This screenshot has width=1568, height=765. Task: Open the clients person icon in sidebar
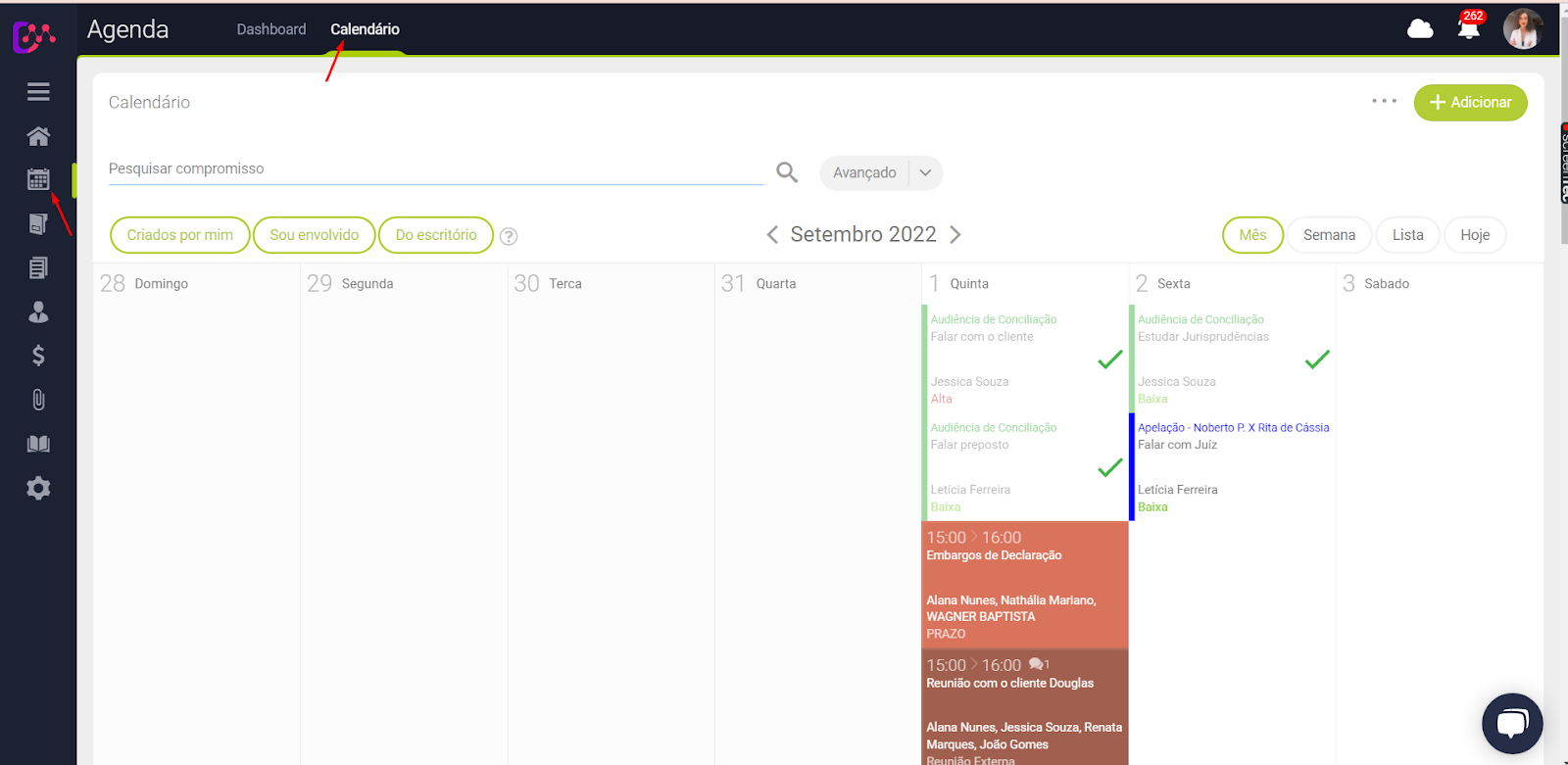[38, 312]
